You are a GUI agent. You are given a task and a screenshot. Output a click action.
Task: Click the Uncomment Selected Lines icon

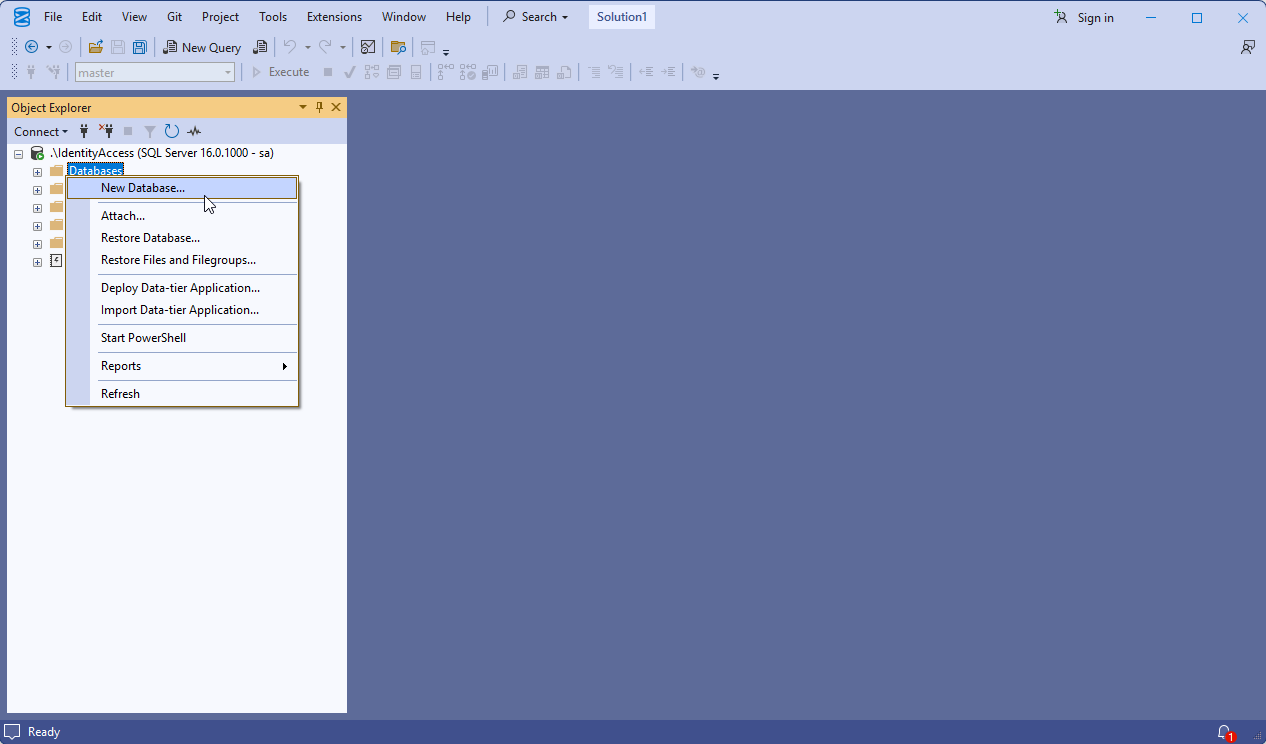[616, 72]
